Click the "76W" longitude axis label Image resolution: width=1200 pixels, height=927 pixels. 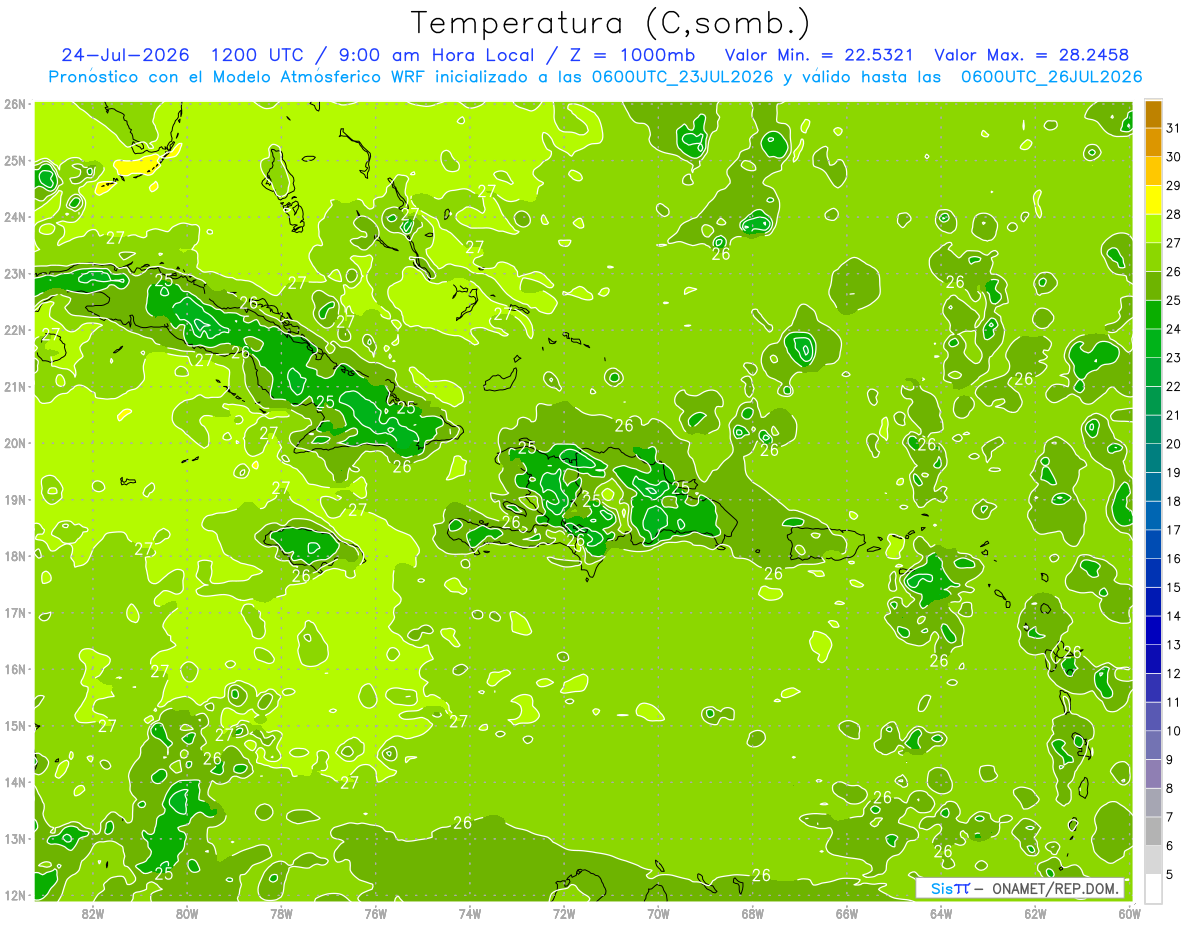click(x=375, y=913)
